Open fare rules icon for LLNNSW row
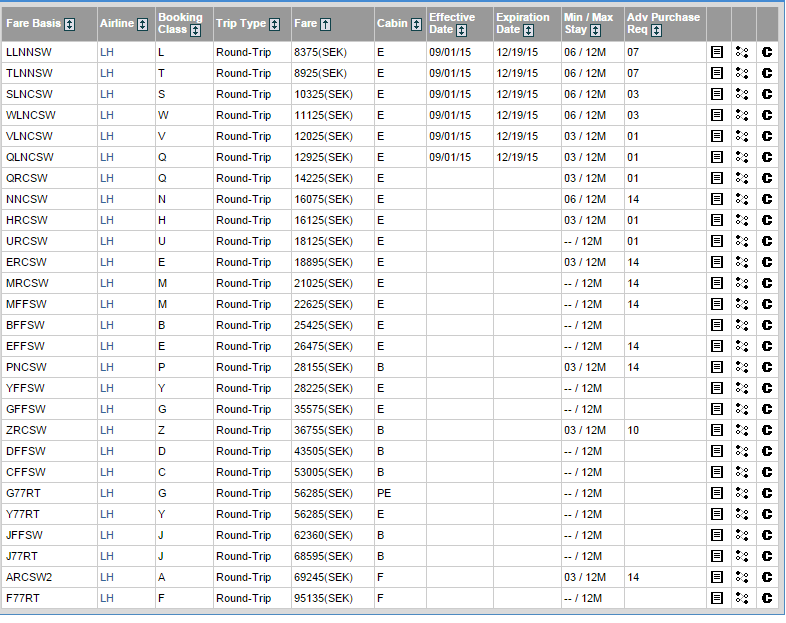 coord(716,52)
